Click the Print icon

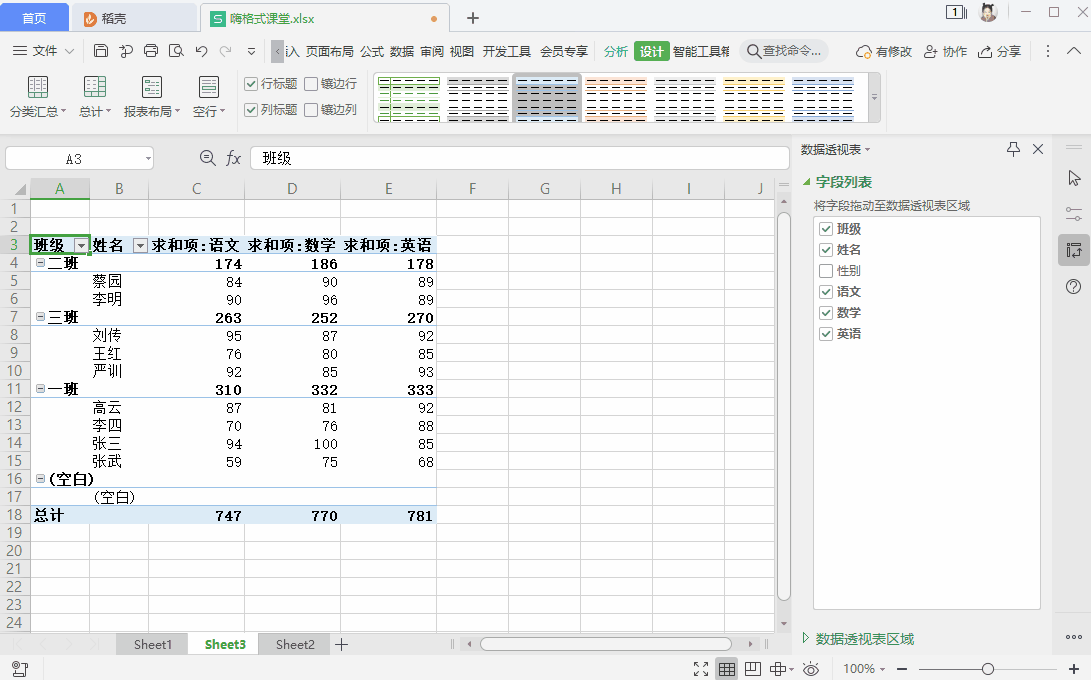pyautogui.click(x=150, y=50)
